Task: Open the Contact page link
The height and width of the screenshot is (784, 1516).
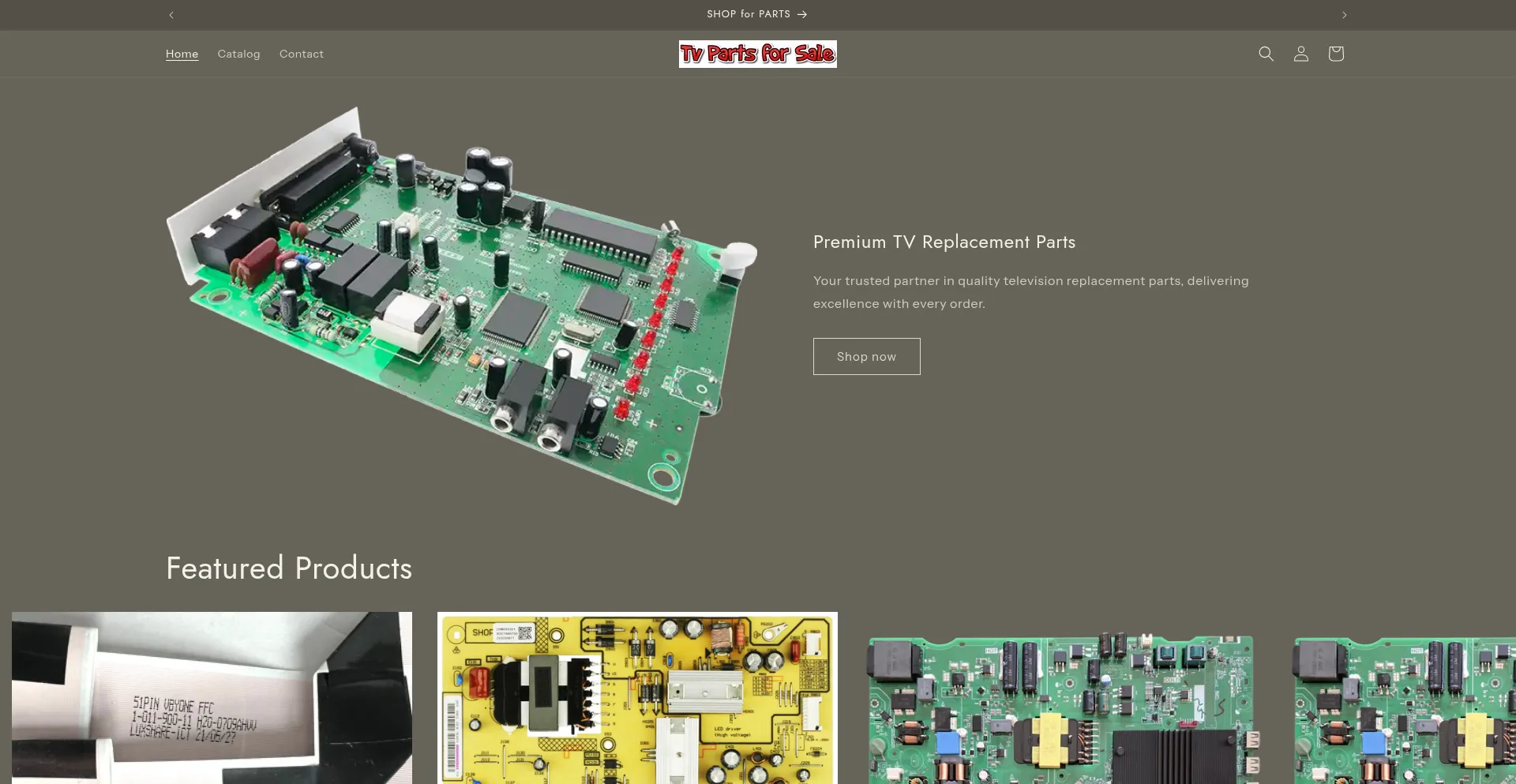Action: (x=301, y=54)
